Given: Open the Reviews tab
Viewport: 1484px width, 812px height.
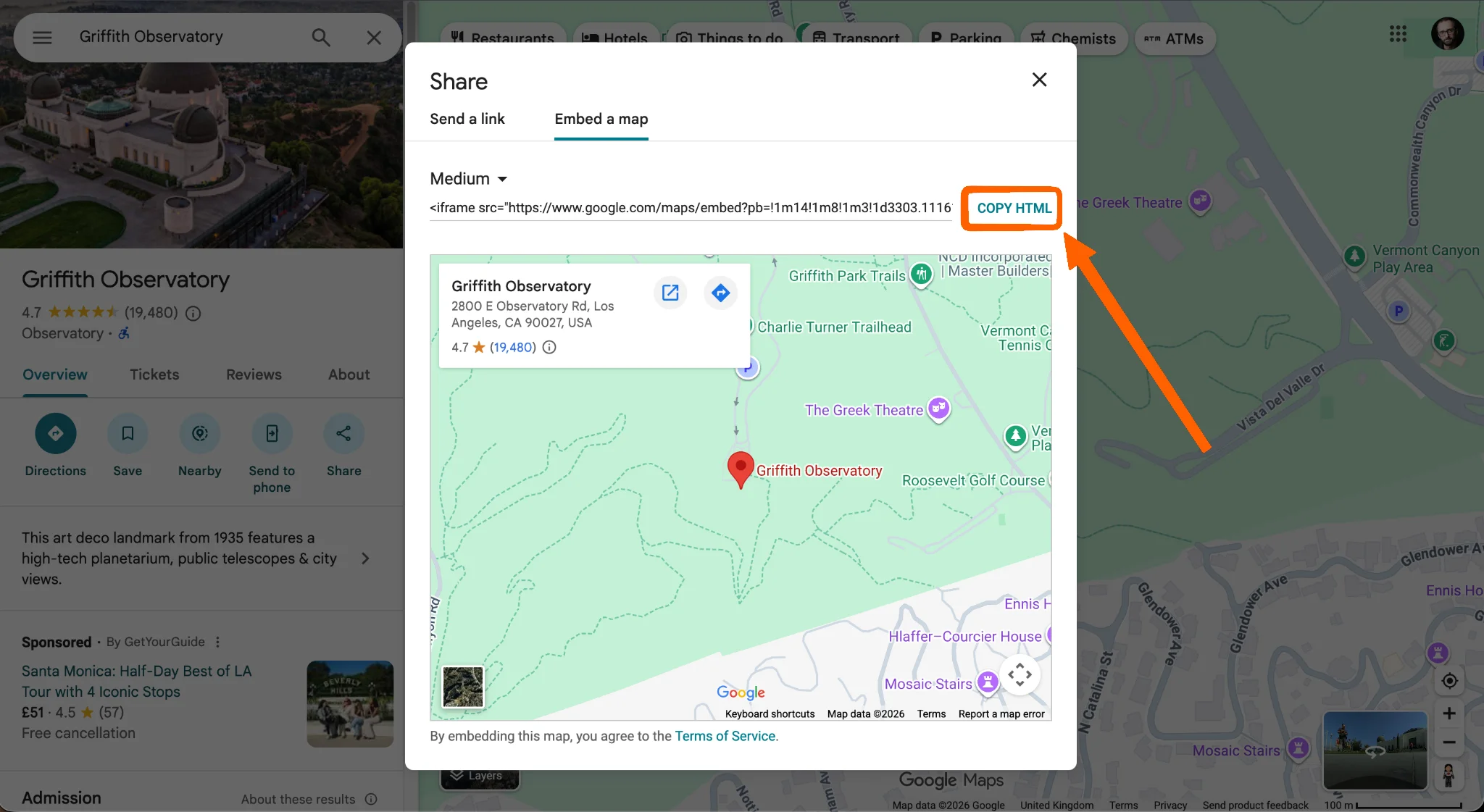Looking at the screenshot, I should point(254,374).
